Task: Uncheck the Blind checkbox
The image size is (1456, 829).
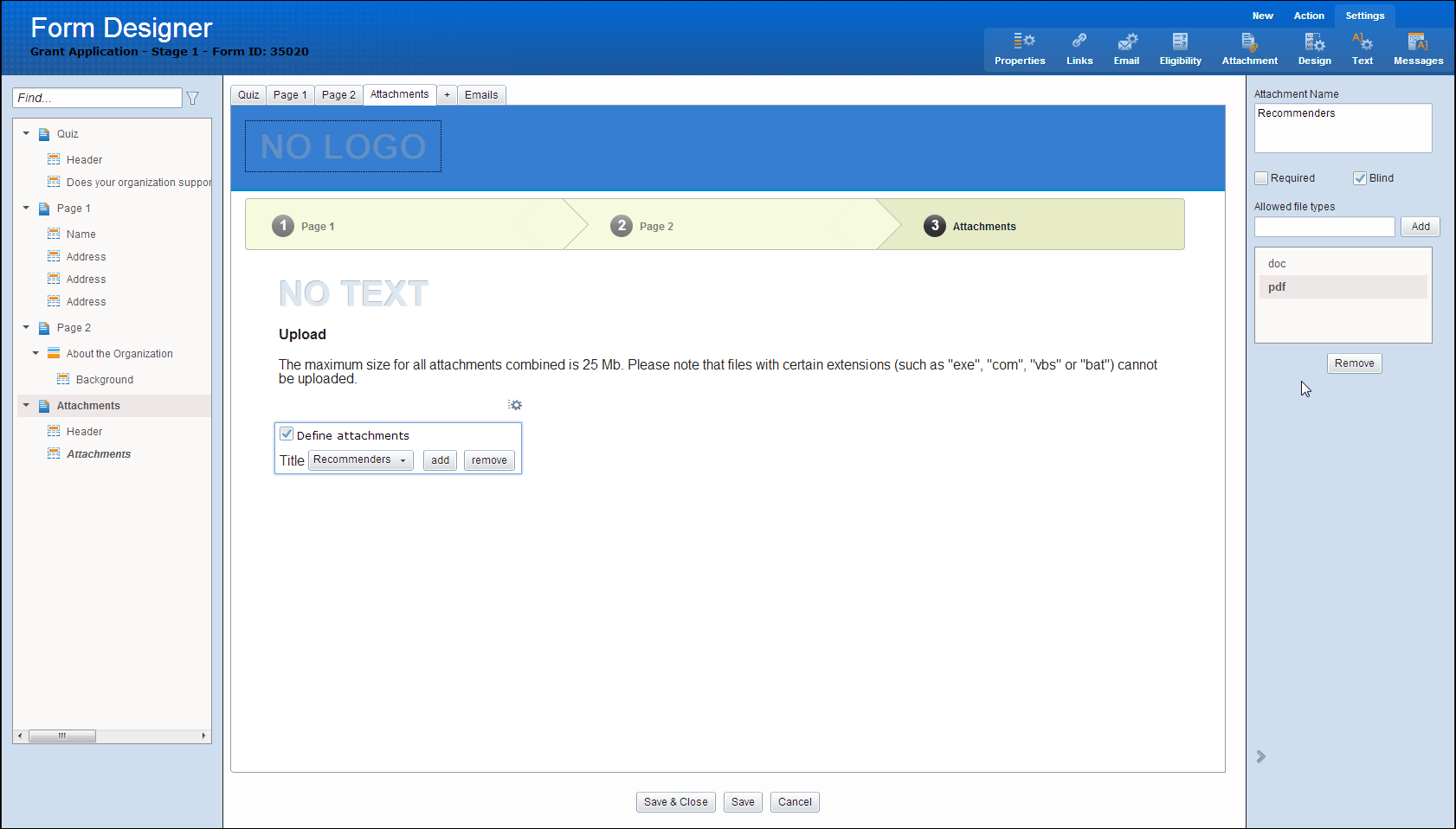Action: pos(1360,178)
